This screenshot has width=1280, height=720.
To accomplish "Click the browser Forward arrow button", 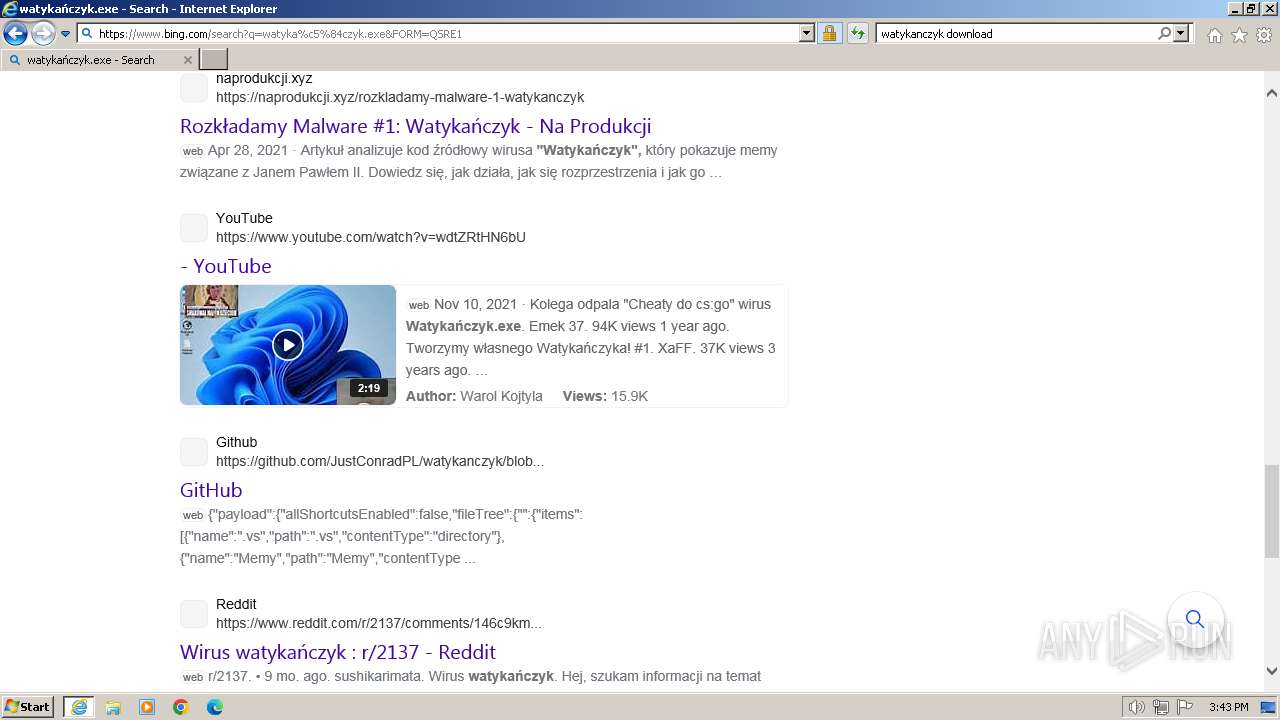I will pos(43,34).
